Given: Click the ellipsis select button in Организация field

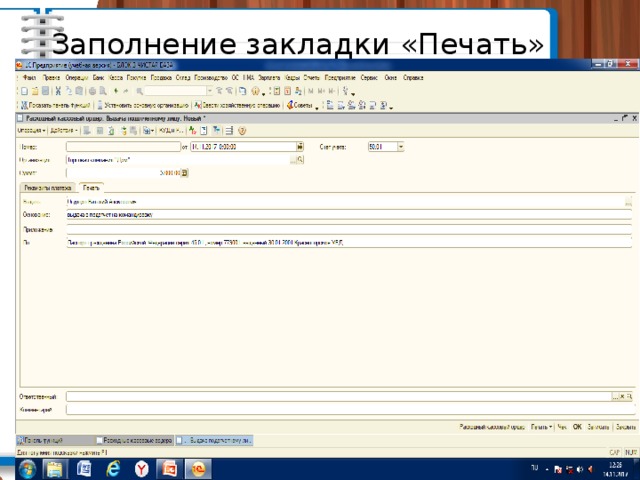Looking at the screenshot, I should [x=293, y=160].
